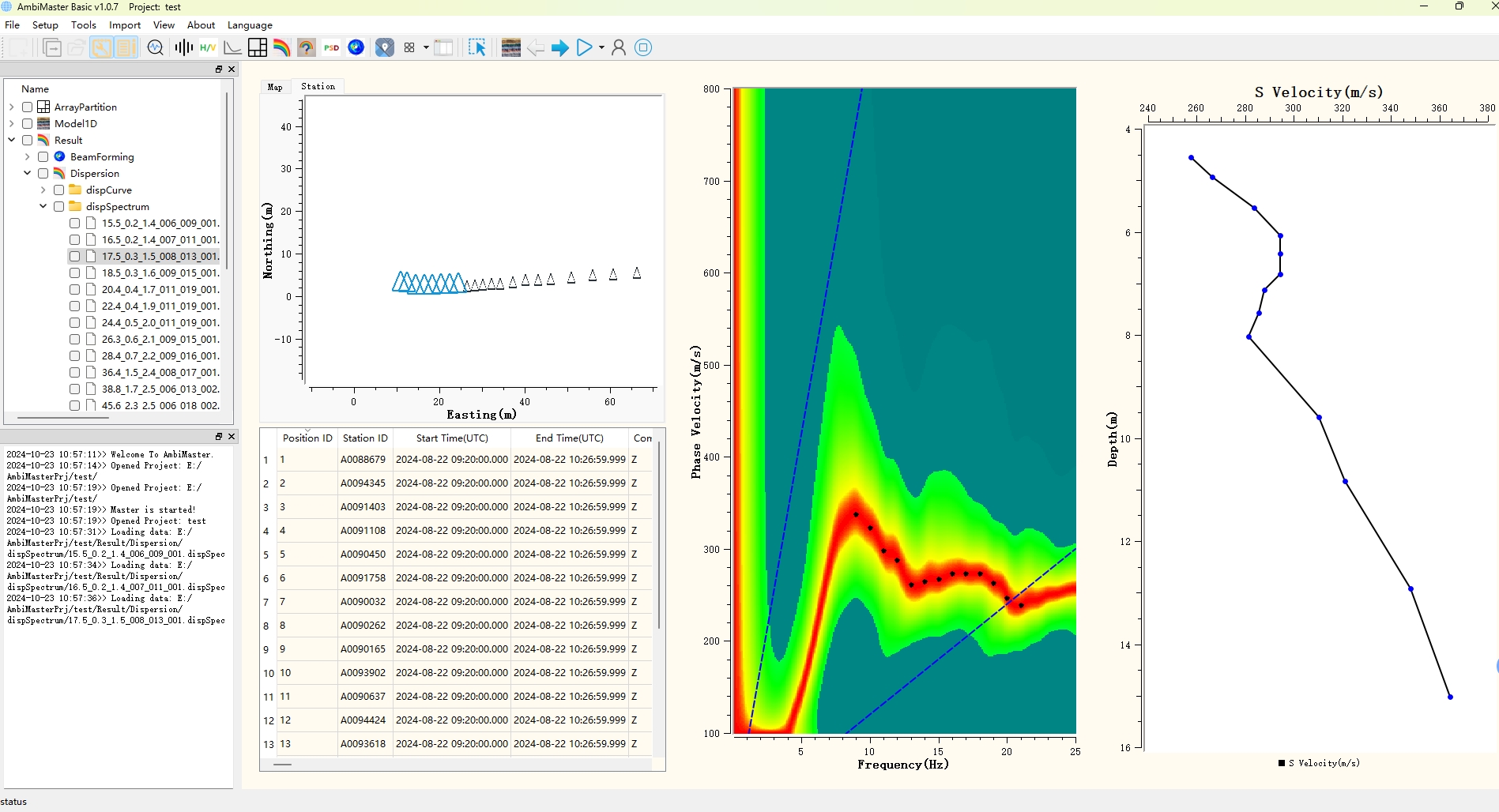Screen dimensions: 1499x812
Task: Click the array partition grid icon
Action: click(258, 47)
